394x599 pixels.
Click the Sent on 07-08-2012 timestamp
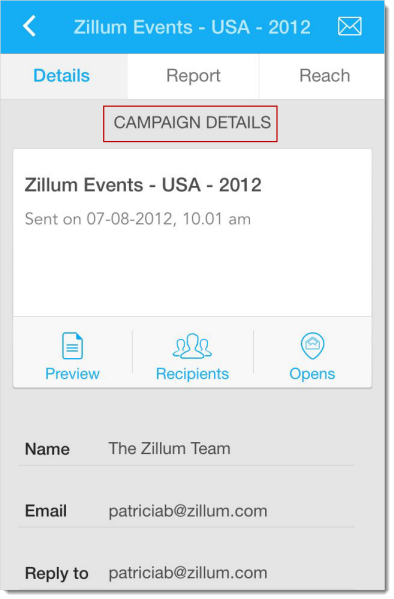pyautogui.click(x=138, y=219)
